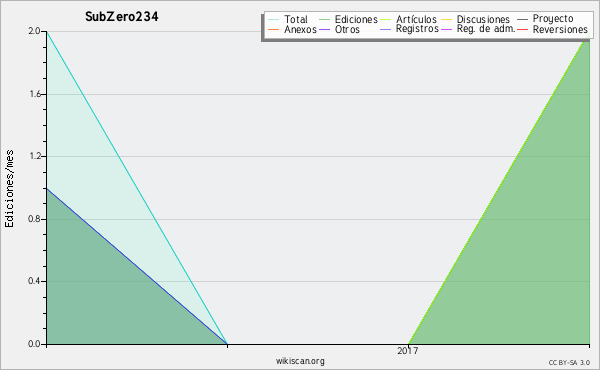Select the Reg. de adm. legend label
600x370 pixels.
[x=486, y=29]
